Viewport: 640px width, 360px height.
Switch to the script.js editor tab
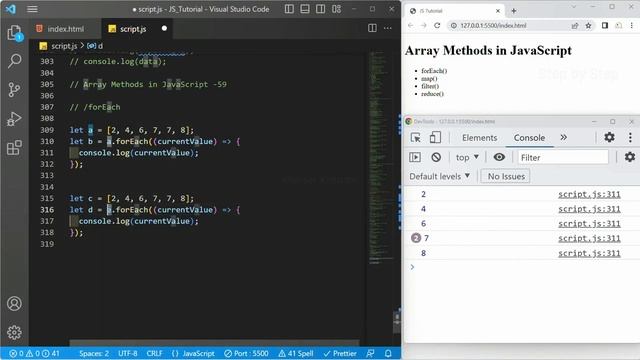[x=133, y=29]
